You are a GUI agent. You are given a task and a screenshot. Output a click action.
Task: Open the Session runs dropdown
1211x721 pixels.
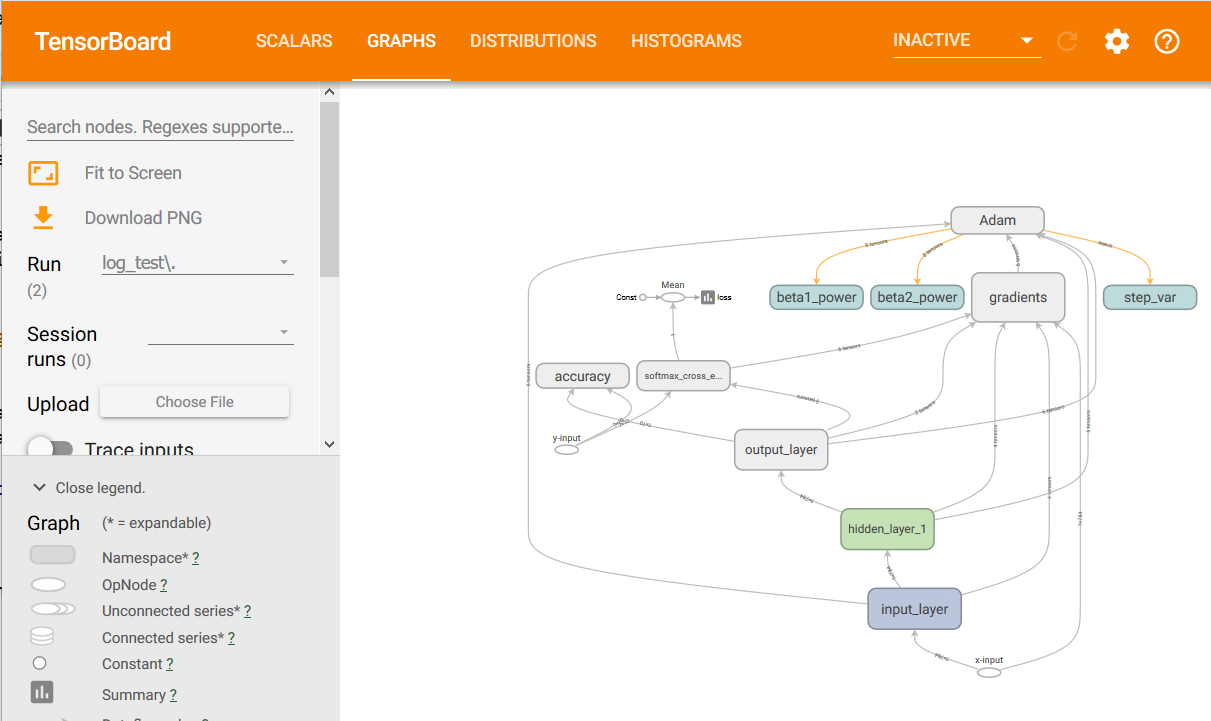(220, 333)
